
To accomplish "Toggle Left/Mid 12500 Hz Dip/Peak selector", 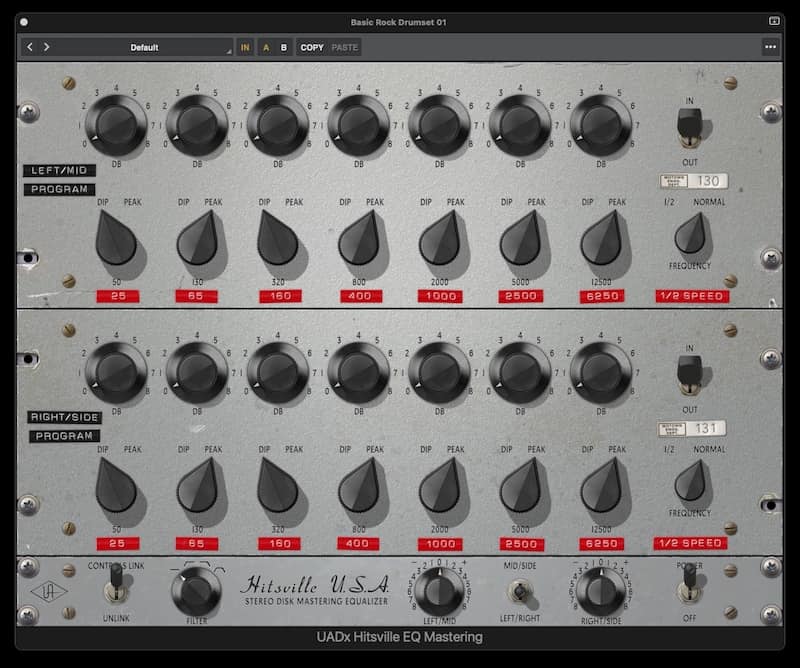I will (602, 238).
